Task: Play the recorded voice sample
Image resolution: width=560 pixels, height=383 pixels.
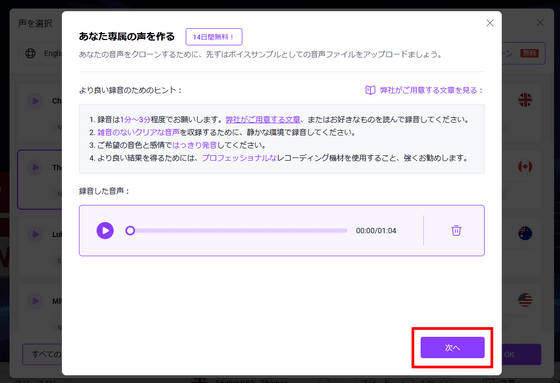Action: [x=105, y=230]
